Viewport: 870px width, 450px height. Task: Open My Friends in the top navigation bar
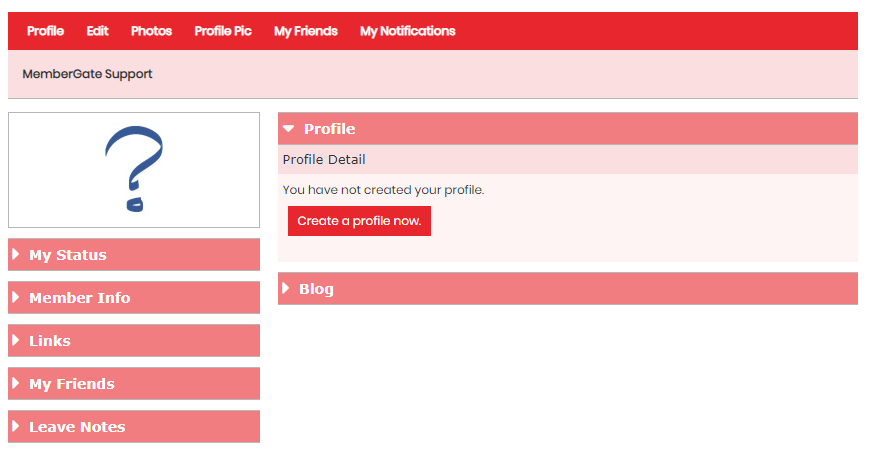coord(306,31)
